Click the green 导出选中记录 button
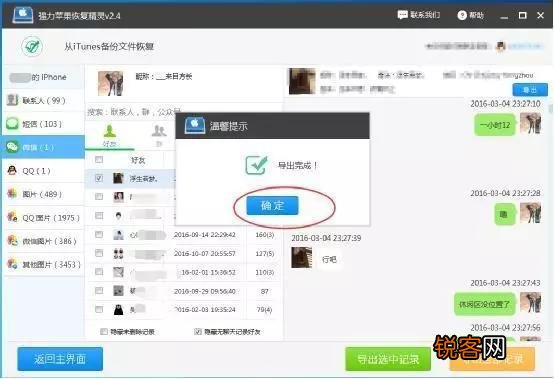Viewport: 554px width, 379px height. [x=388, y=359]
